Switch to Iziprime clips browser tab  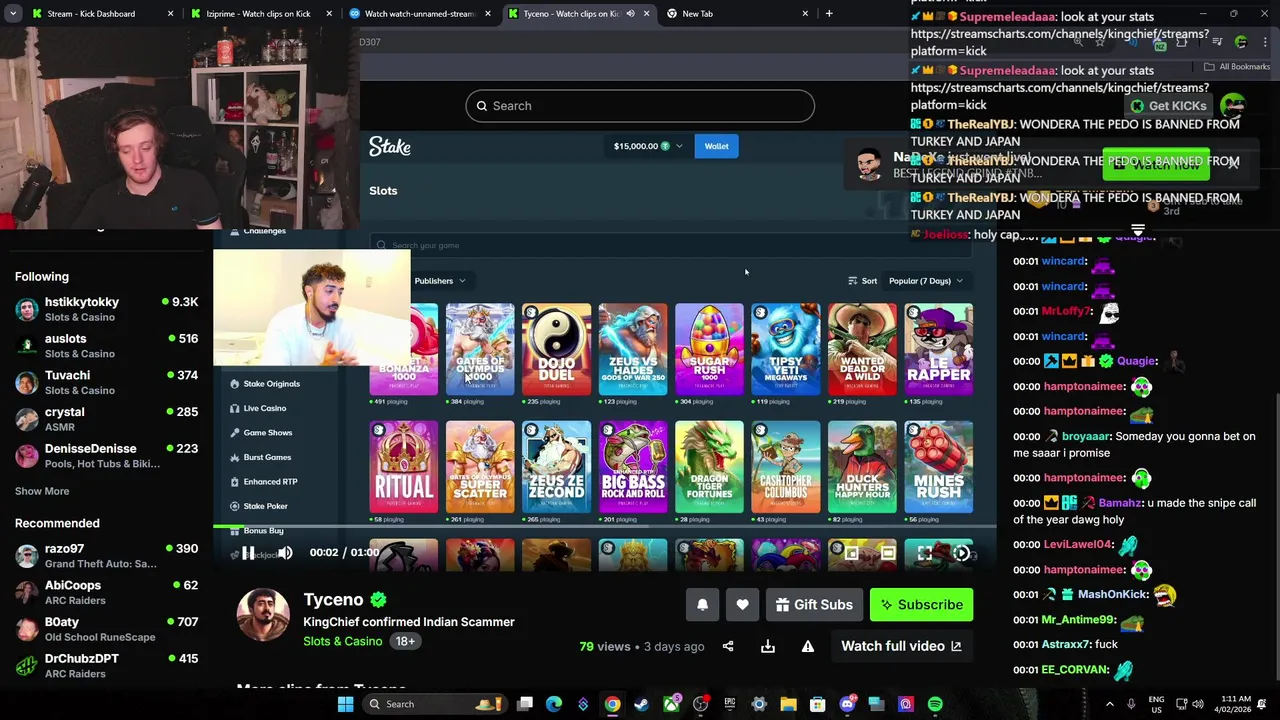point(258,14)
